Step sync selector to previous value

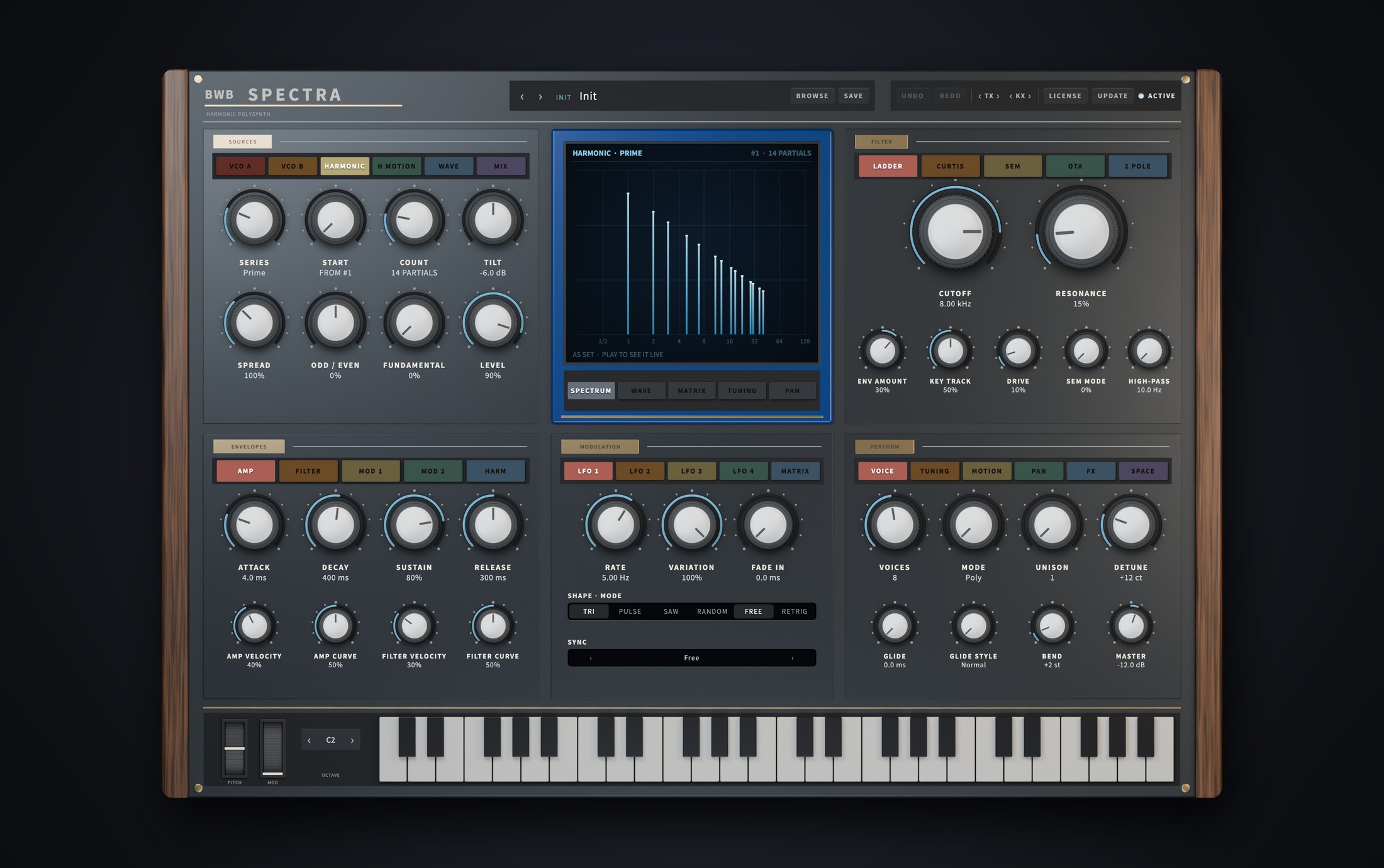591,658
